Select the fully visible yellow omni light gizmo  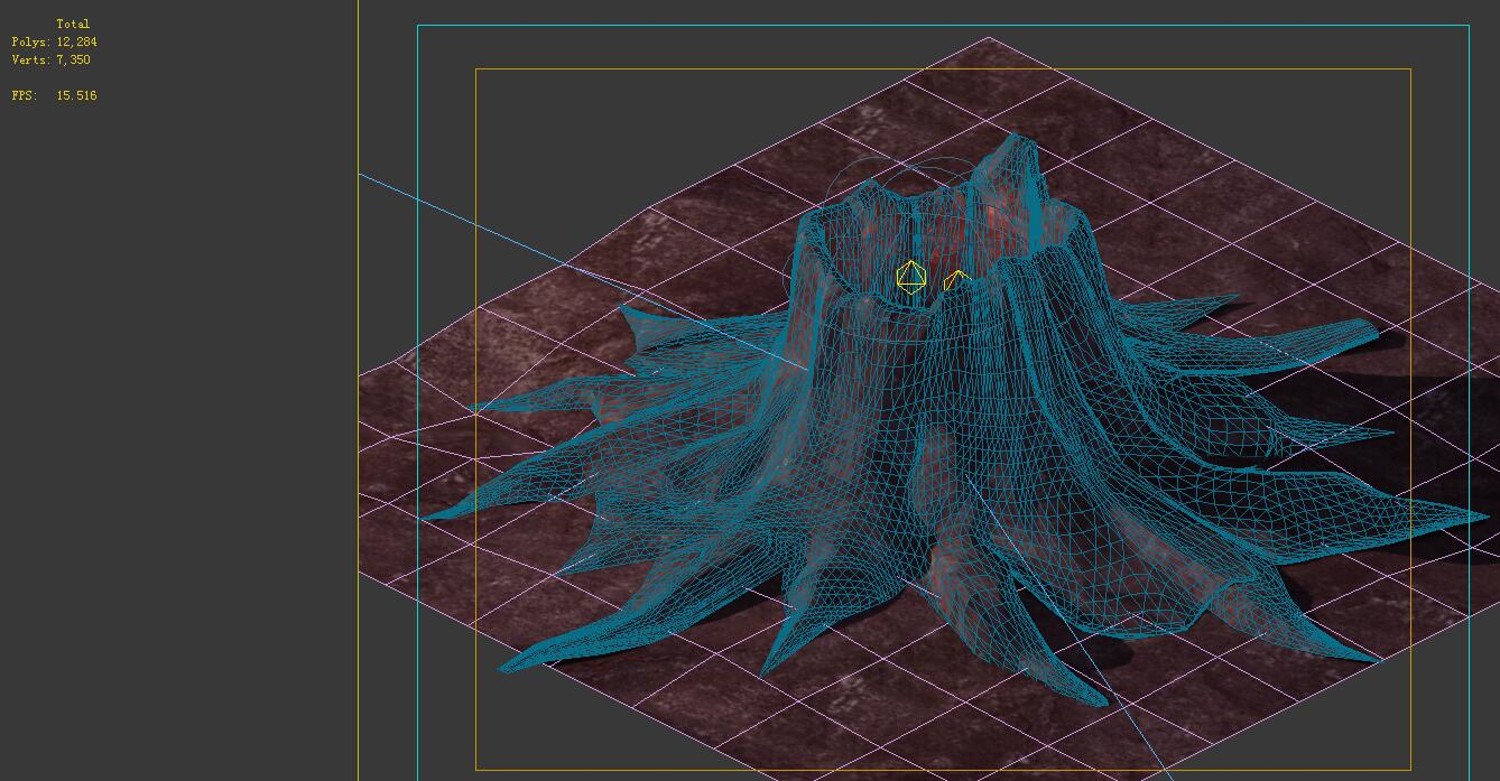pos(911,277)
